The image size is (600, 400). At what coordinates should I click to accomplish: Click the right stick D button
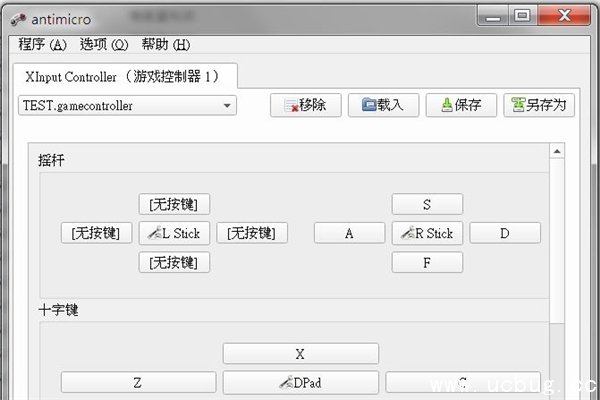click(505, 233)
